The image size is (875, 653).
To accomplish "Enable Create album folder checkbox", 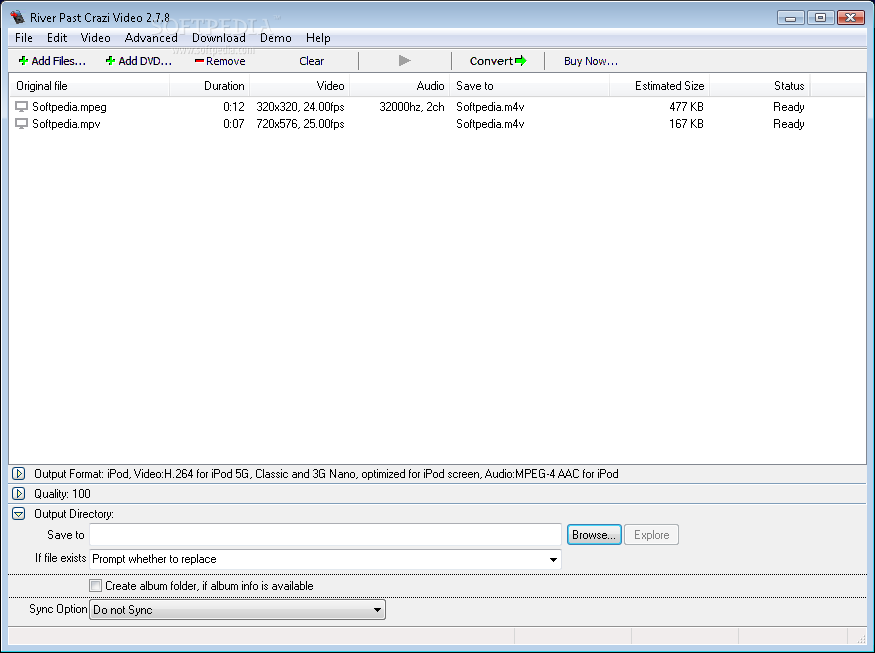I will [95, 586].
